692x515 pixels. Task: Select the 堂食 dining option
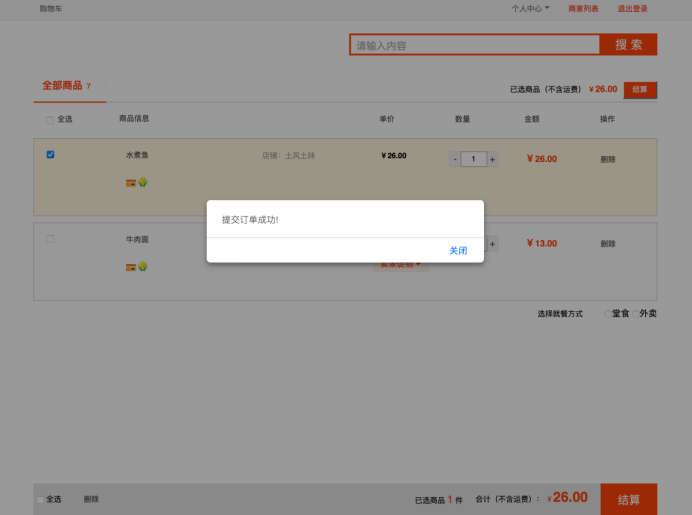click(607, 314)
